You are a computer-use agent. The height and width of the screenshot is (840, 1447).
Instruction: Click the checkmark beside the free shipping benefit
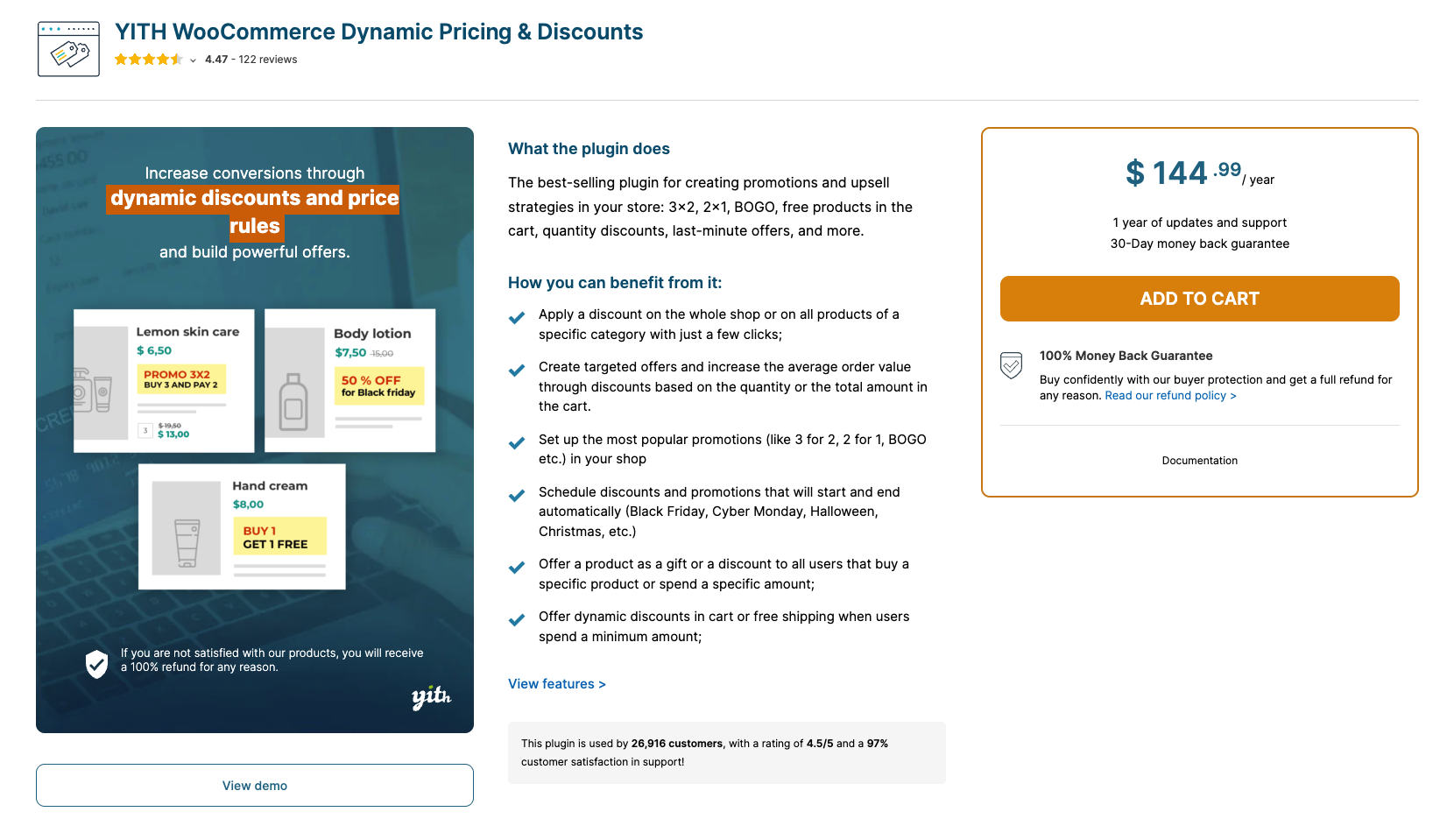coord(517,619)
